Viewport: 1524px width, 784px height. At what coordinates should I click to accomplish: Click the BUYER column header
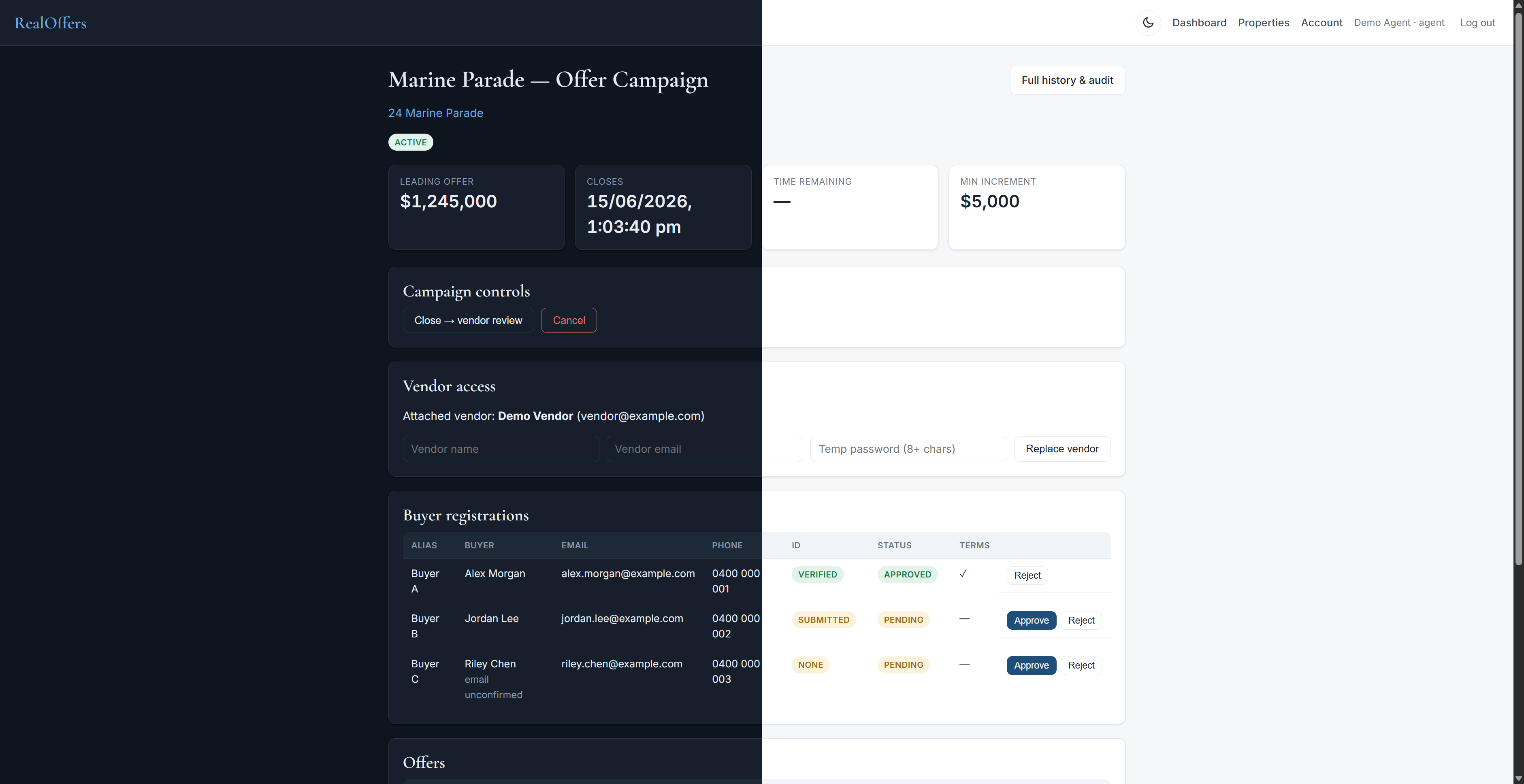click(479, 545)
